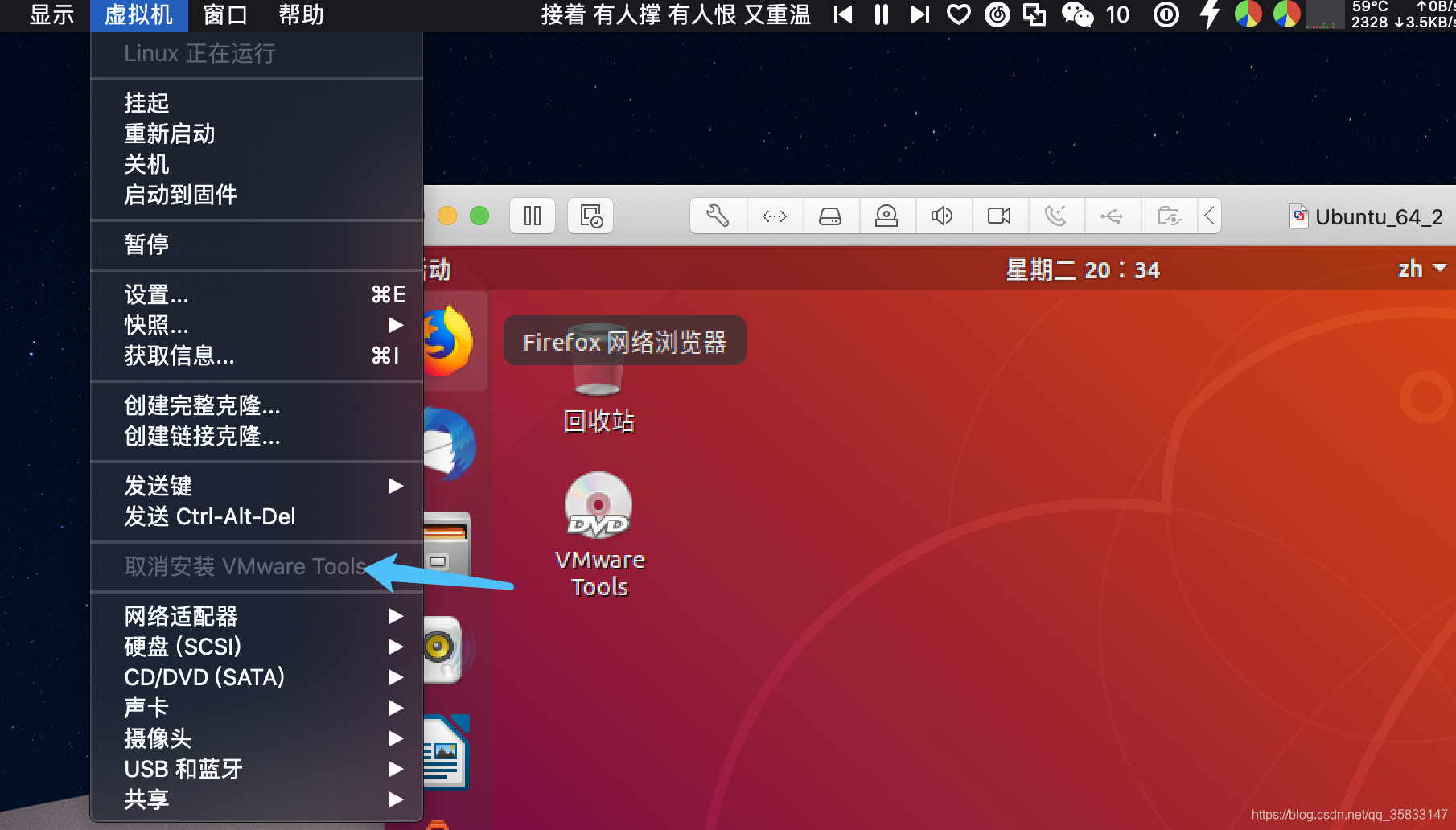Click the shared folders toolbar icon
Image resolution: width=1456 pixels, height=830 pixels.
click(1170, 216)
